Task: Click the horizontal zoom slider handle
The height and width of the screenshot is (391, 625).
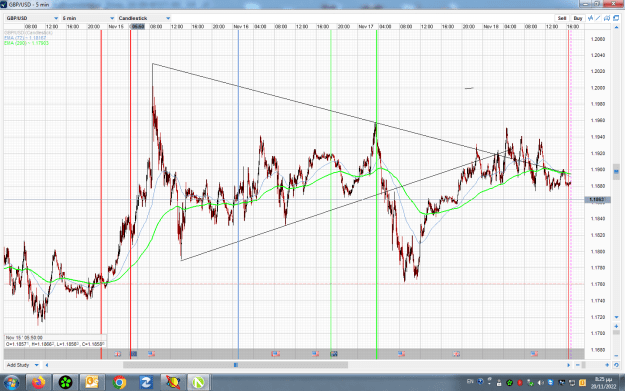Action: [x=584, y=365]
